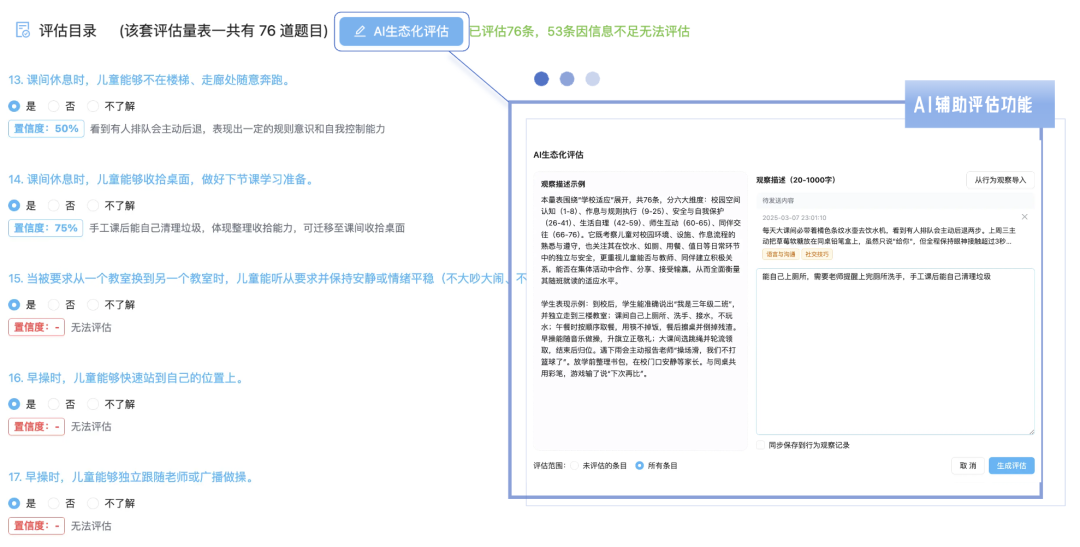Screen dimensions: 1080x547
Task: Click the 无法评估 text under question 17
Action: pos(91,526)
